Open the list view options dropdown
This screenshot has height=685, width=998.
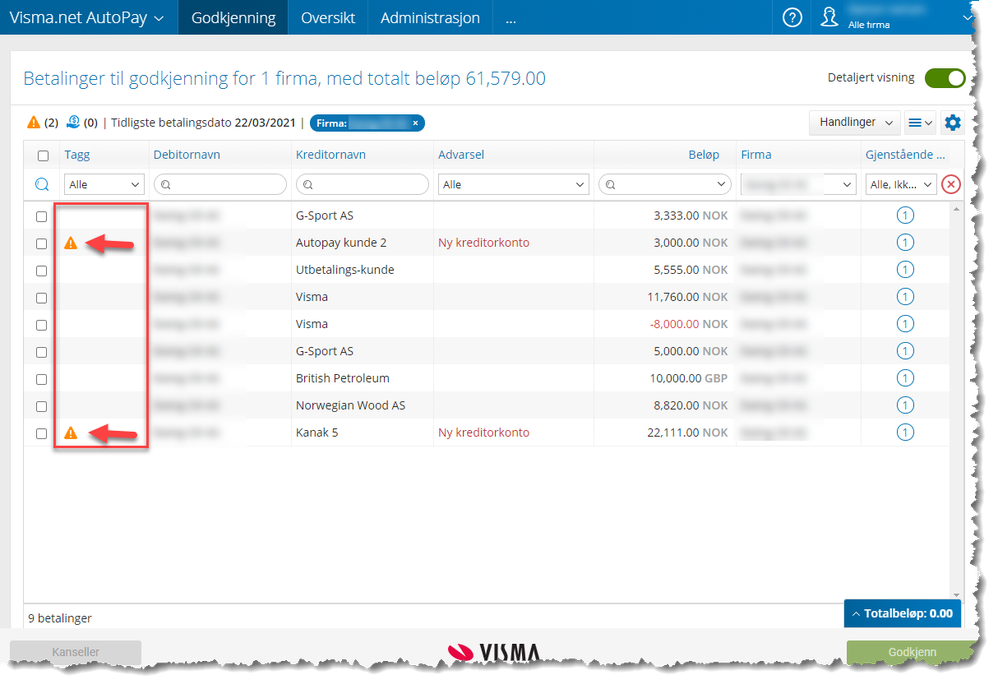tap(920, 122)
